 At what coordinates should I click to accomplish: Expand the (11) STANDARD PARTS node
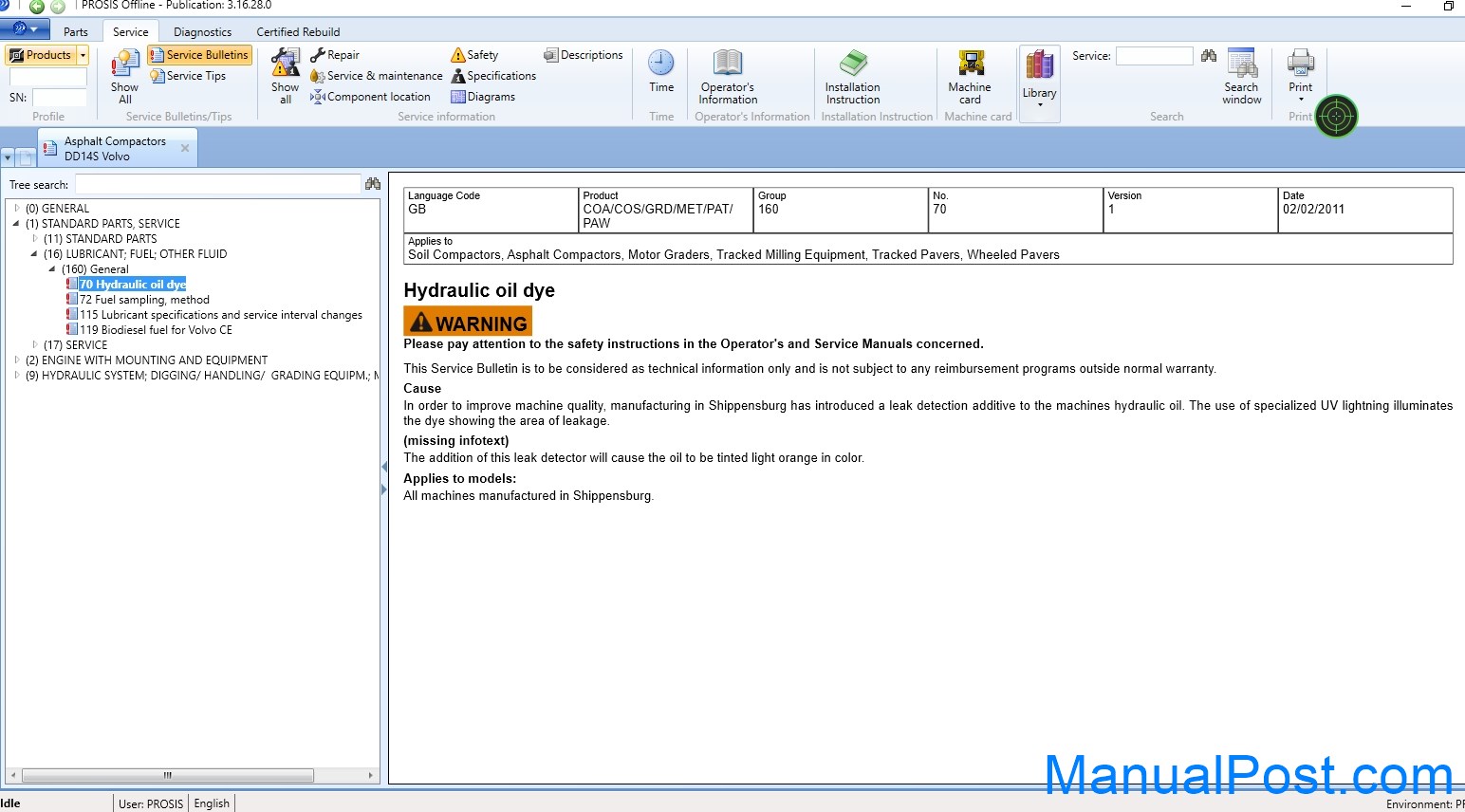pos(35,239)
